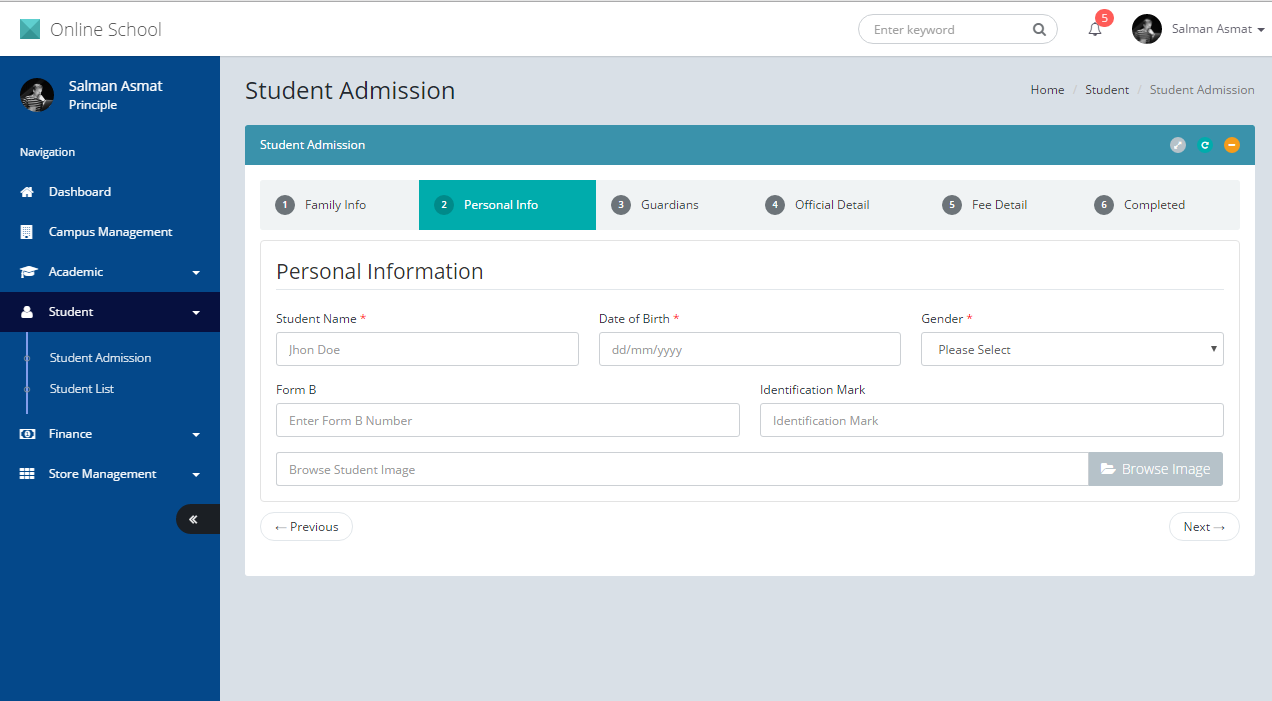Click the Online School logo icon

point(30,30)
